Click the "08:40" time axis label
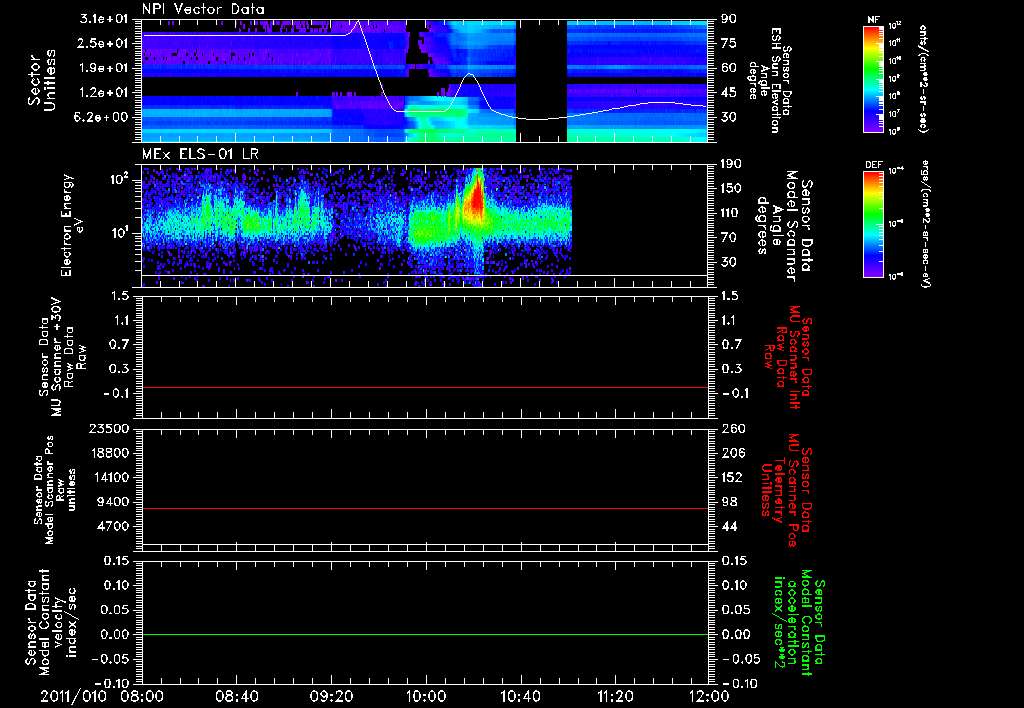The height and width of the screenshot is (708, 1024). pyautogui.click(x=237, y=696)
